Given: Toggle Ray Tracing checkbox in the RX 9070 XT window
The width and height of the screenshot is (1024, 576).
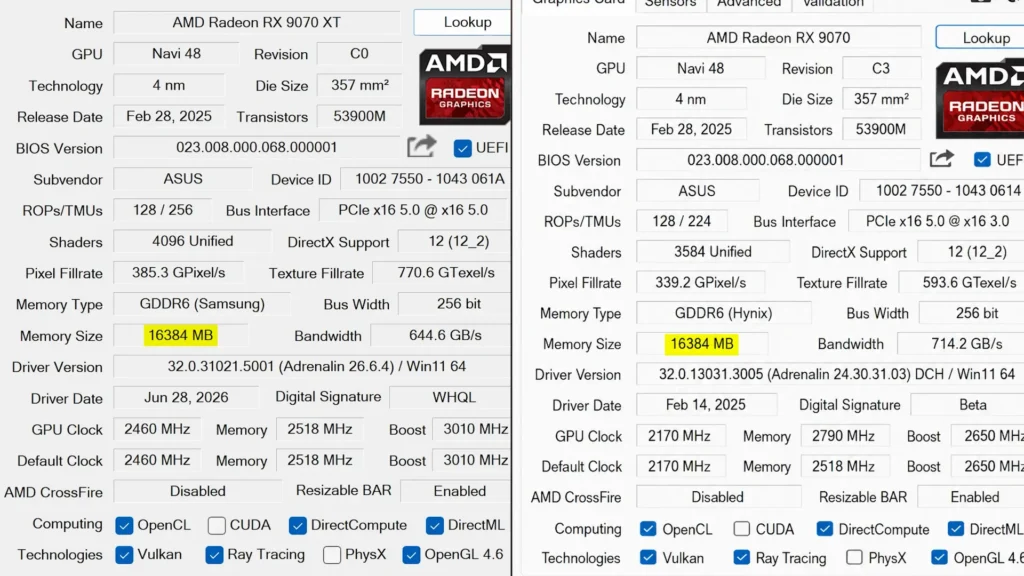Looking at the screenshot, I should coord(214,555).
